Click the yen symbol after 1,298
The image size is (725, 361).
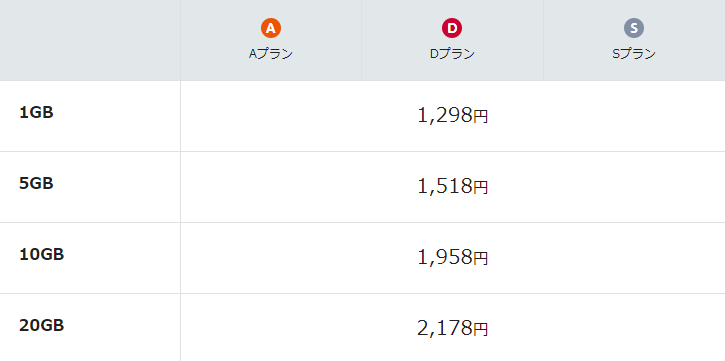click(481, 117)
